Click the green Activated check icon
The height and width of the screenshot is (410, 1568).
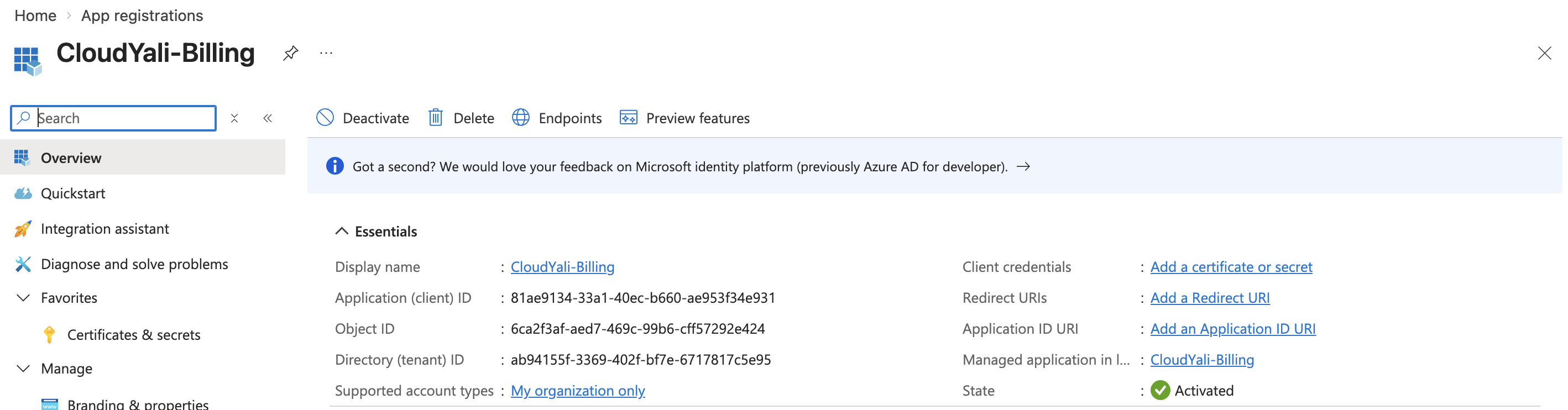tap(1160, 391)
